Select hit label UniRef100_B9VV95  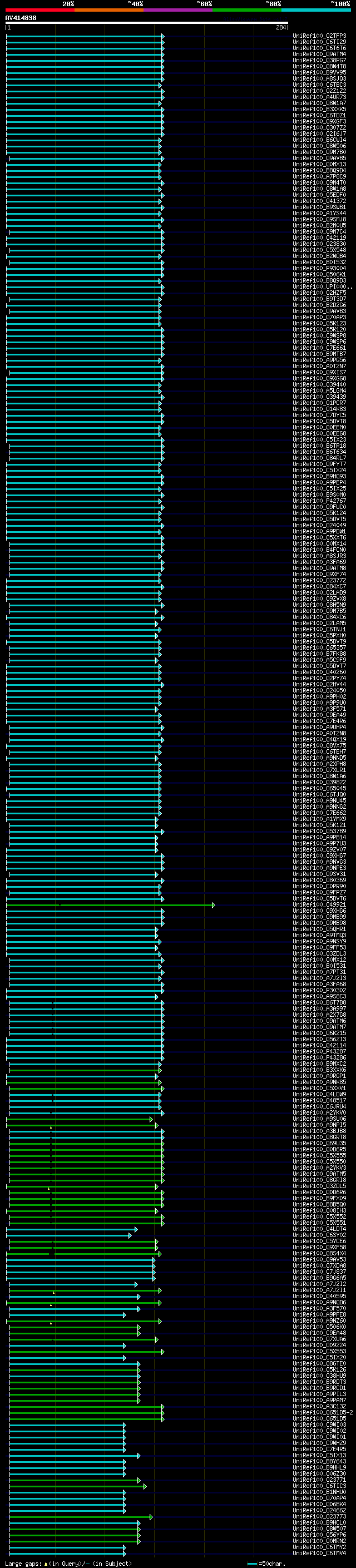(319, 72)
